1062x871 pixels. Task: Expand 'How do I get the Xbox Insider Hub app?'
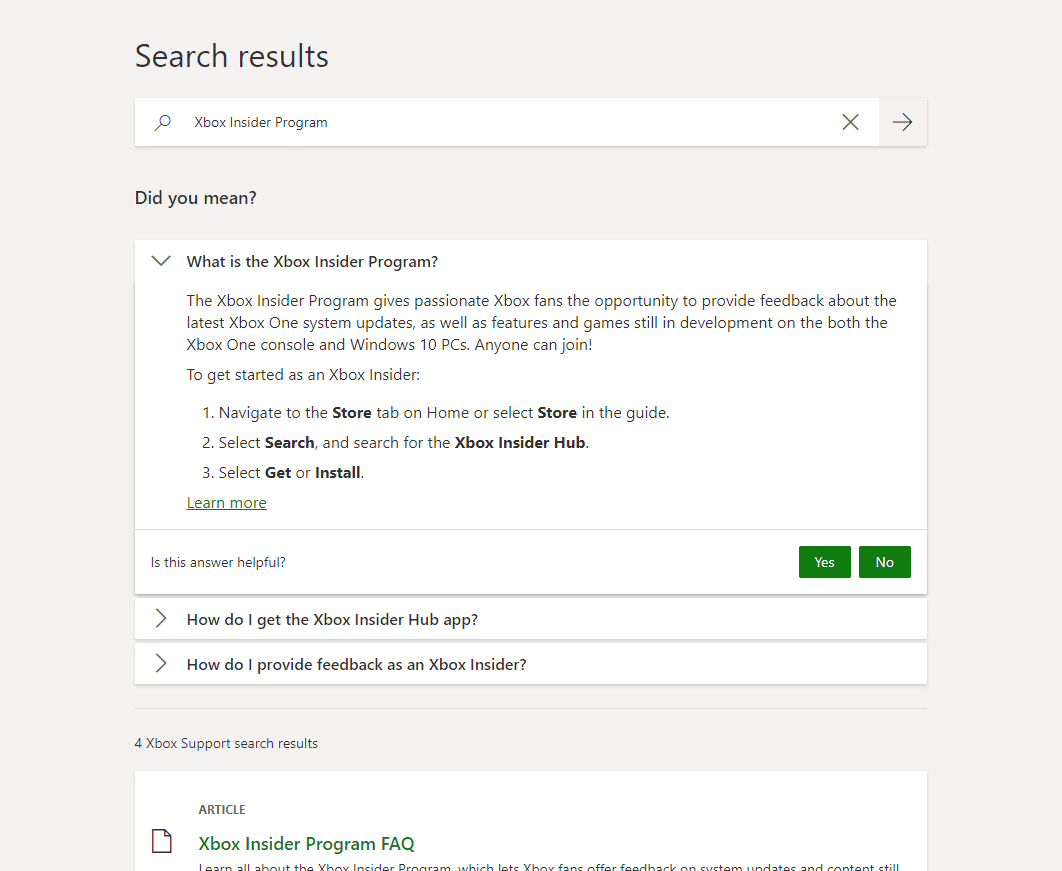point(530,619)
